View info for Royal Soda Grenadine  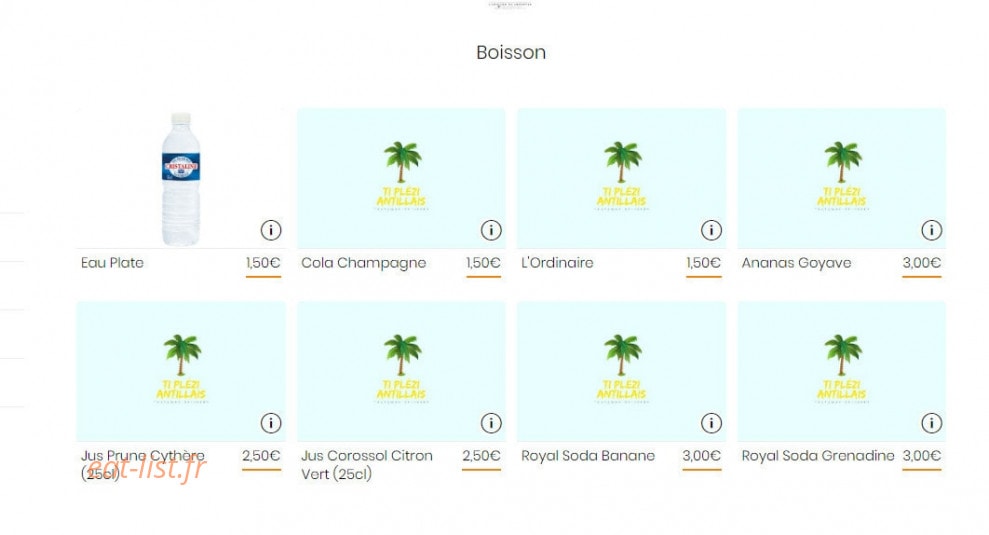(931, 423)
